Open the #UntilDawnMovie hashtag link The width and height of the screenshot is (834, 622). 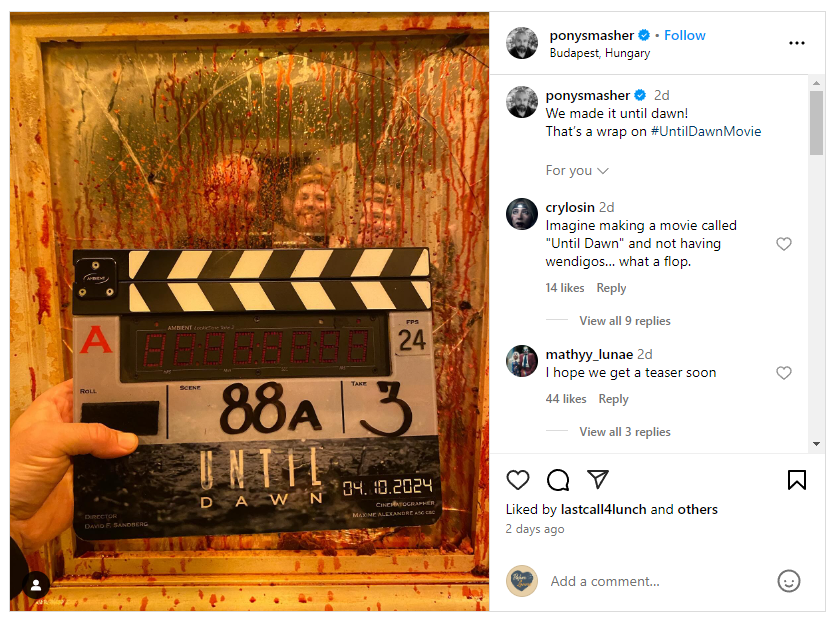(x=706, y=131)
